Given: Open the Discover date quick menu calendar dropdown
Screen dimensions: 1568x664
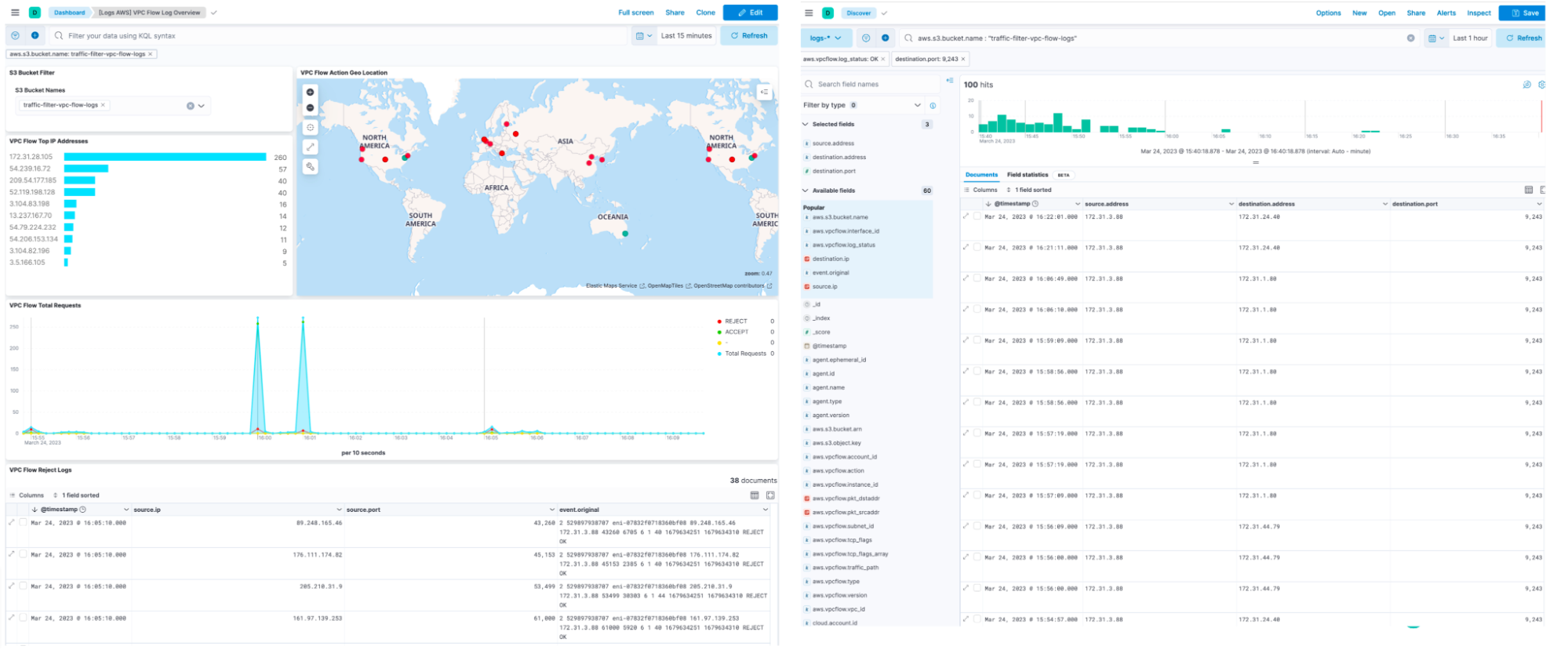Looking at the screenshot, I should tap(1436, 38).
